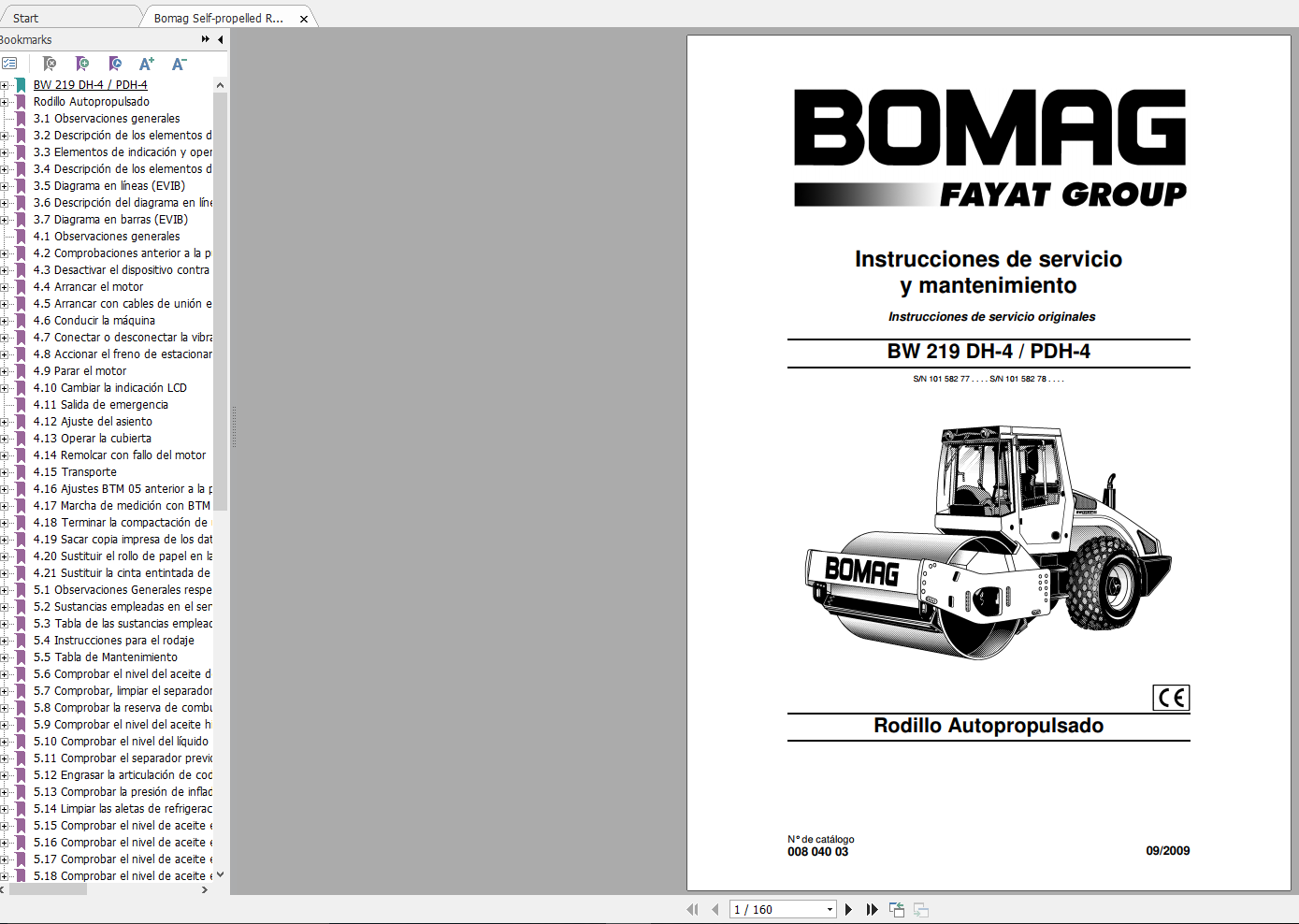The height and width of the screenshot is (924, 1299).
Task: Open bookmark 4.8 Accionar el freno de estacionar
Action: pyautogui.click(x=123, y=354)
